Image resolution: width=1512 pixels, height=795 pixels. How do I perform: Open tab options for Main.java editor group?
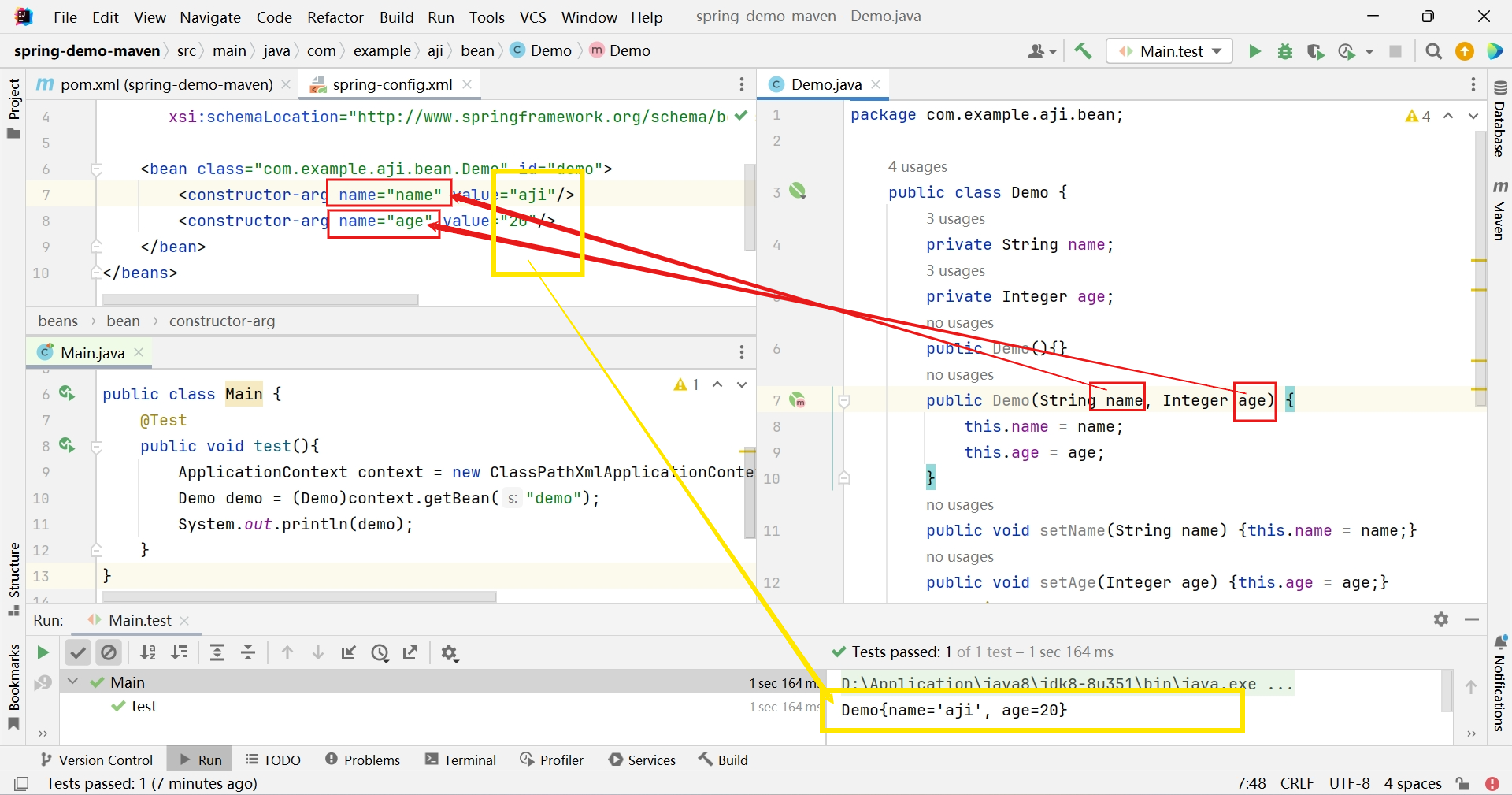click(741, 352)
